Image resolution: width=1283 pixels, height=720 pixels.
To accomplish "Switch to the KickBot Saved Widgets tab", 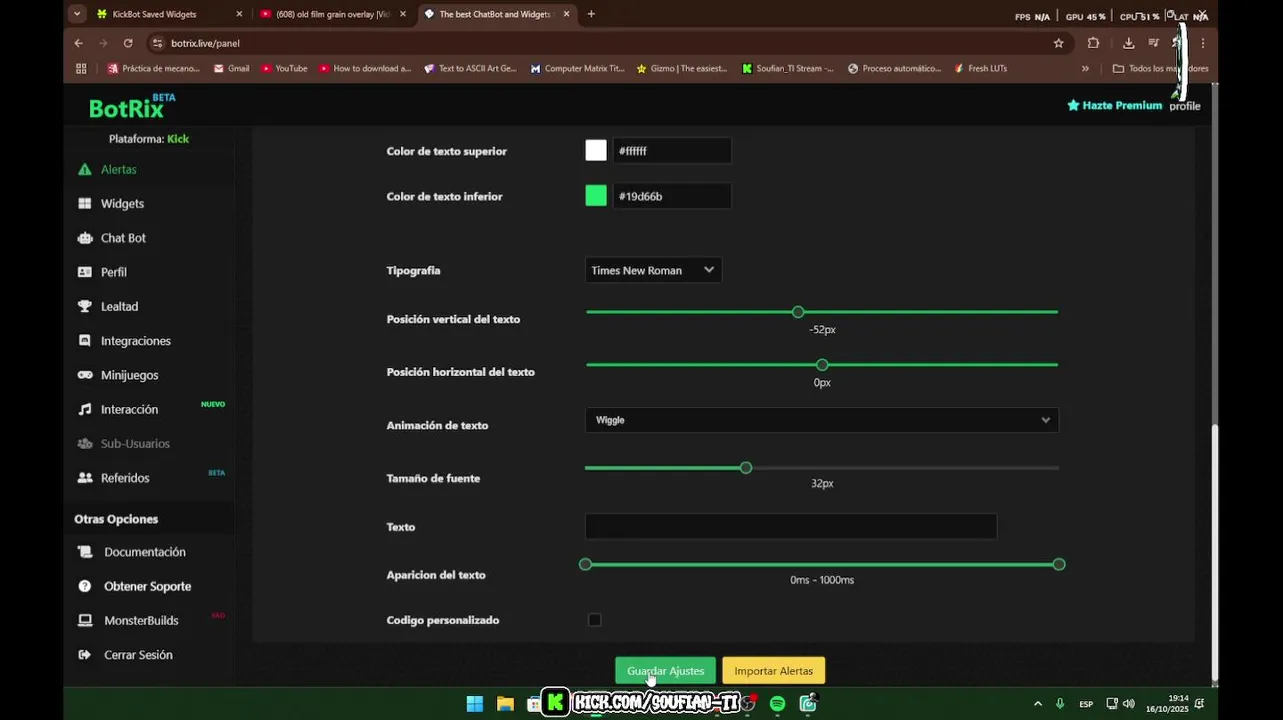I will [x=168, y=14].
